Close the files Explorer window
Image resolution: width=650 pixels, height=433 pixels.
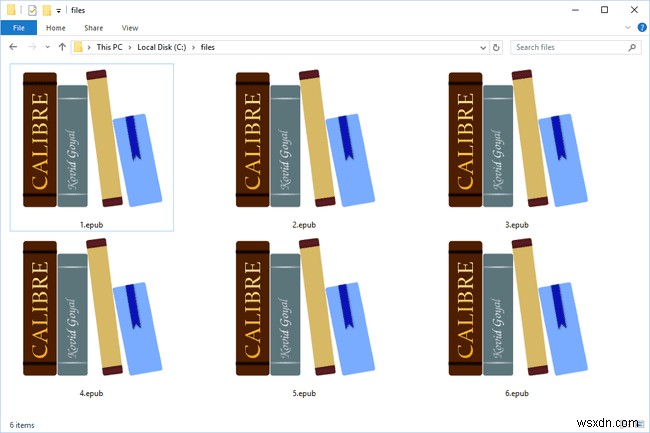pyautogui.click(x=634, y=10)
